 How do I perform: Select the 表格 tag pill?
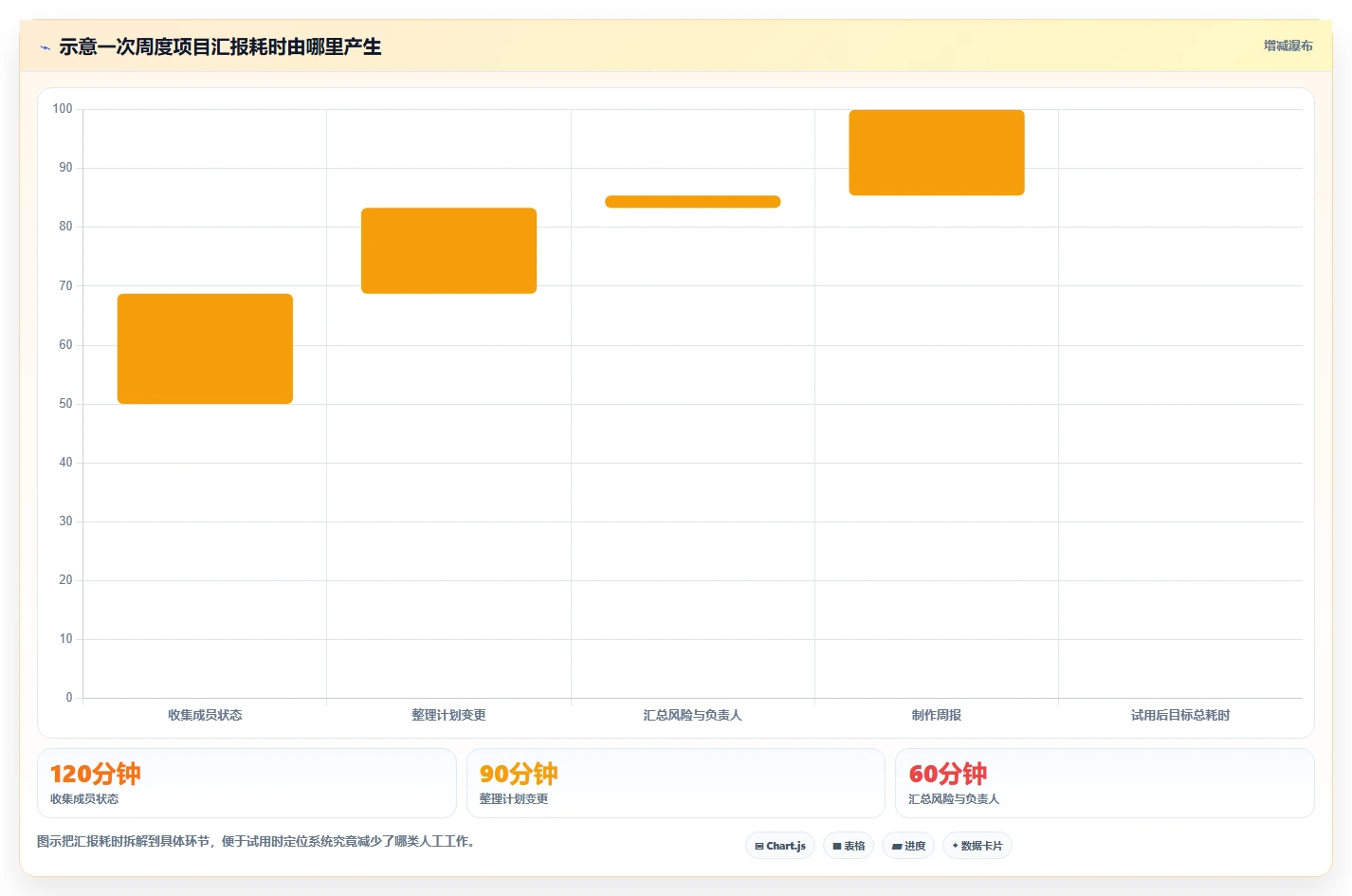(x=849, y=846)
